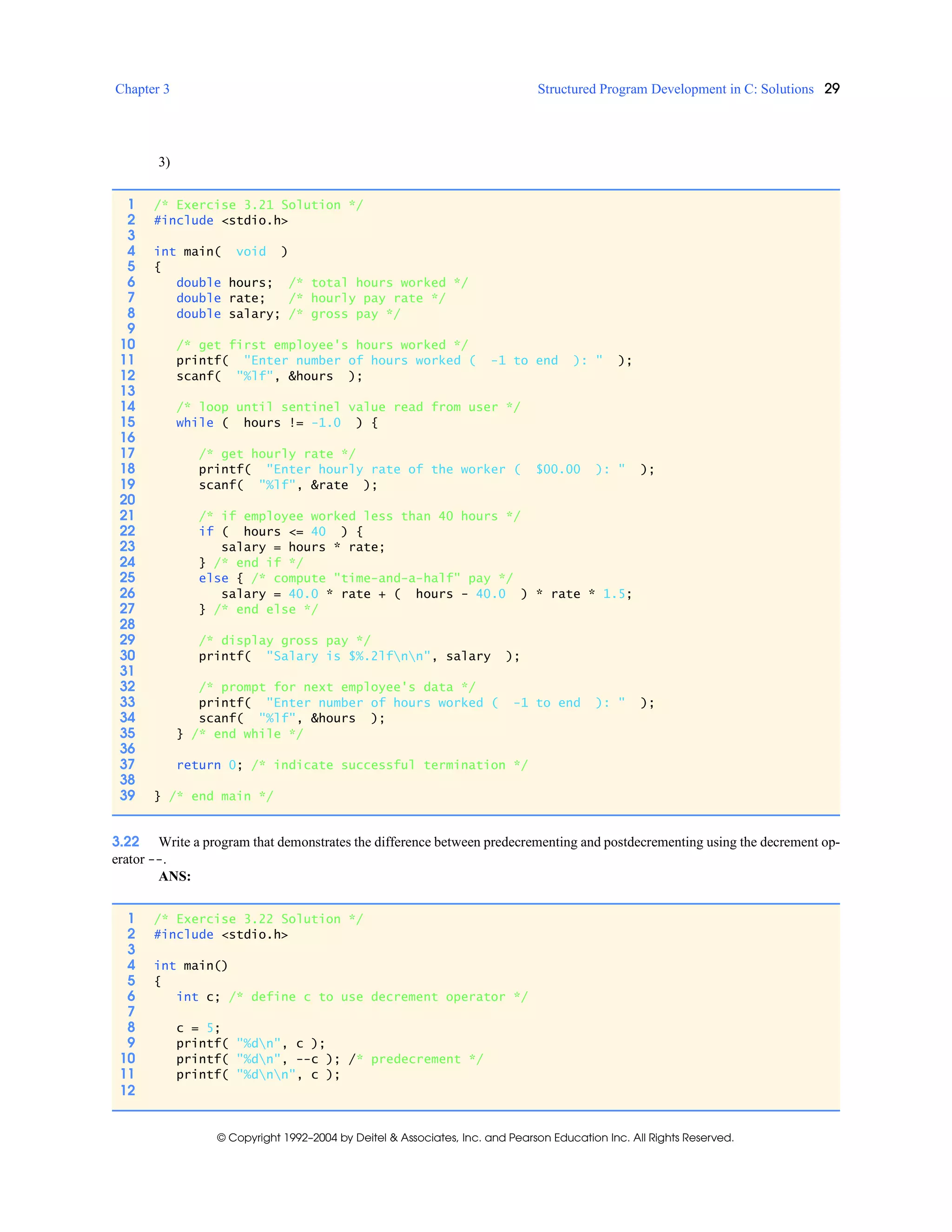Click '} /* end while */' line

[x=240, y=734]
